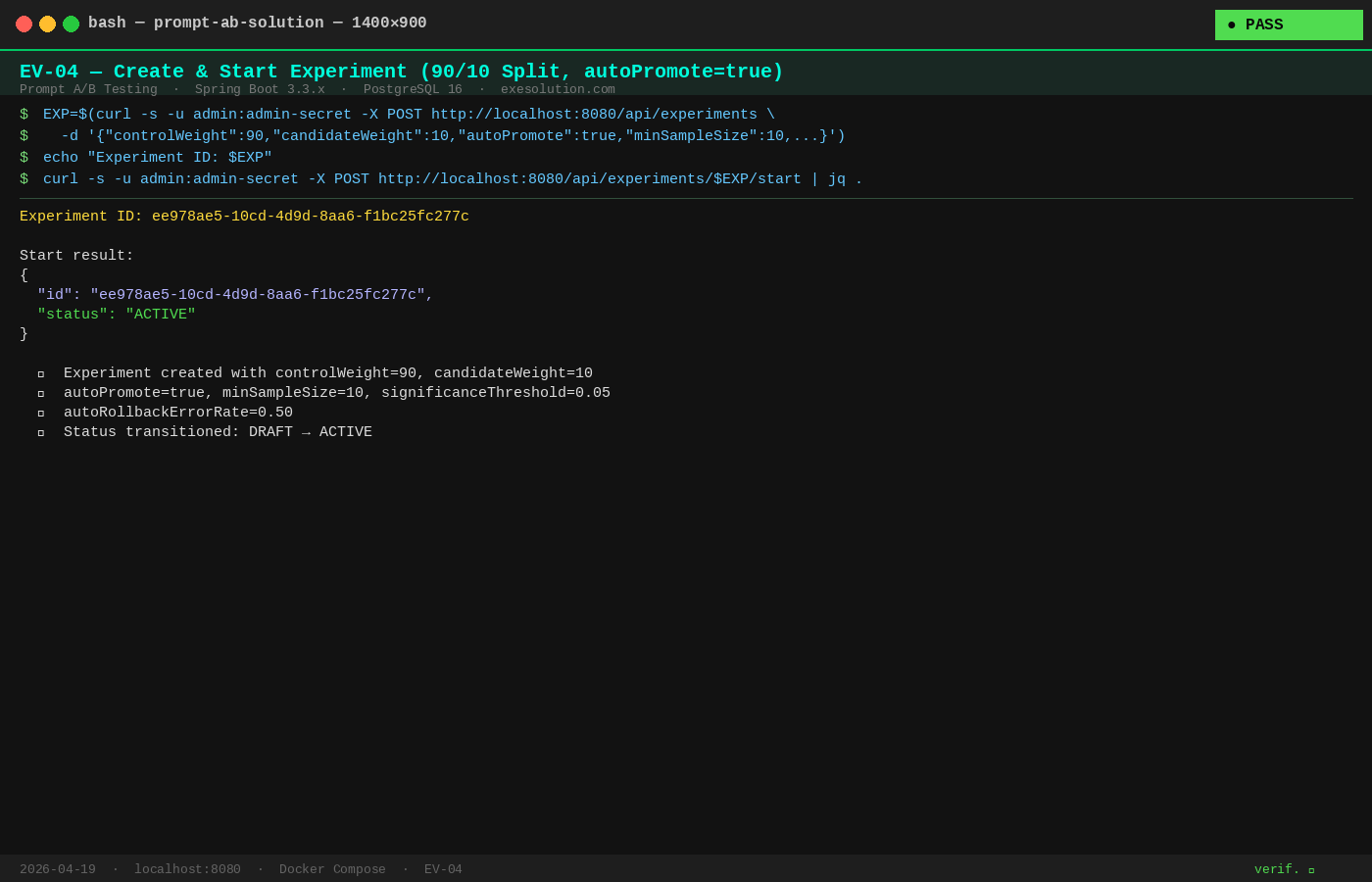
Task: Click the dollar prompt before the EXP=$(curl line
Action: pos(24,116)
